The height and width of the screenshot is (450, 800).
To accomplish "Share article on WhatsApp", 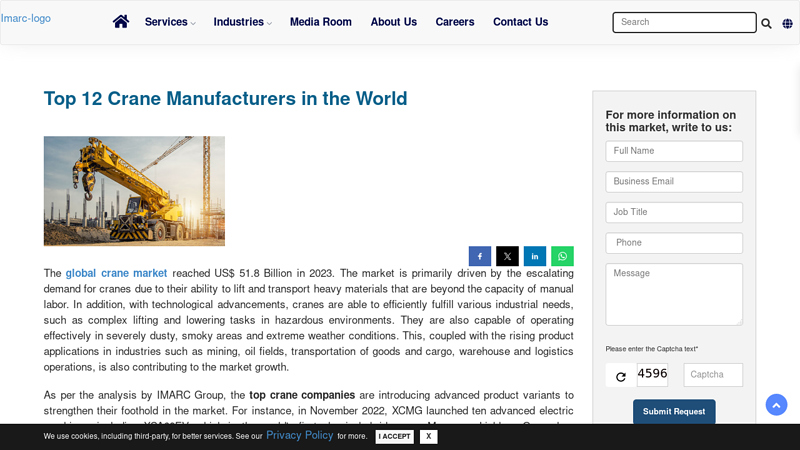I will coord(562,256).
